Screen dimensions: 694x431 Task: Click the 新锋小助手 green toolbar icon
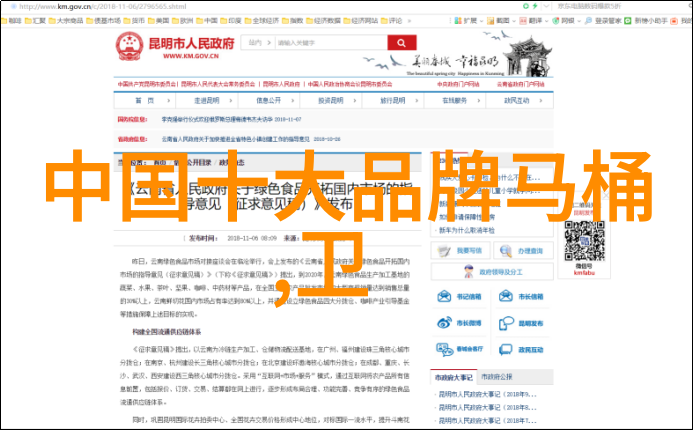[628, 21]
